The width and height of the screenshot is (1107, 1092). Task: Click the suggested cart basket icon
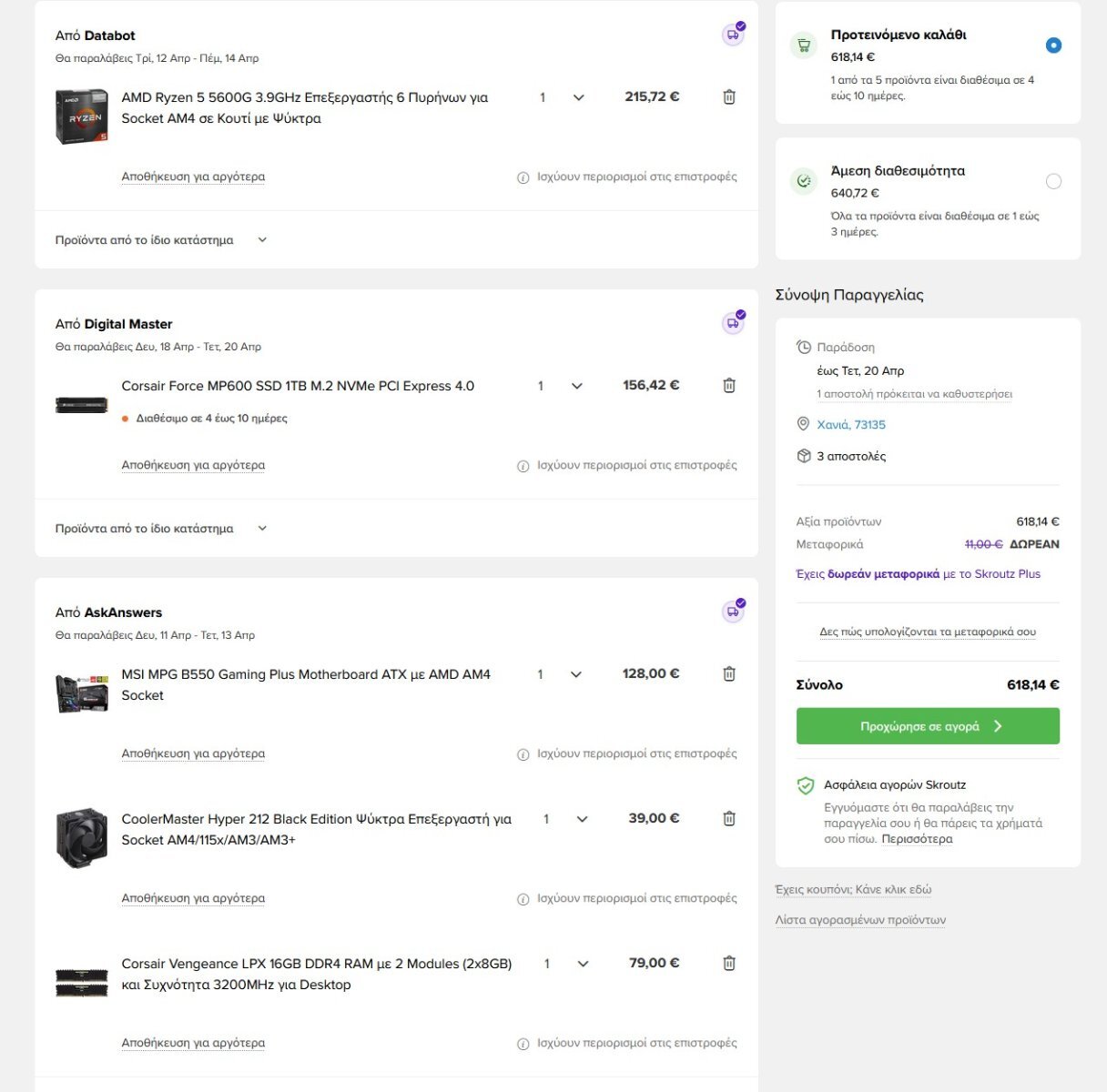804,45
